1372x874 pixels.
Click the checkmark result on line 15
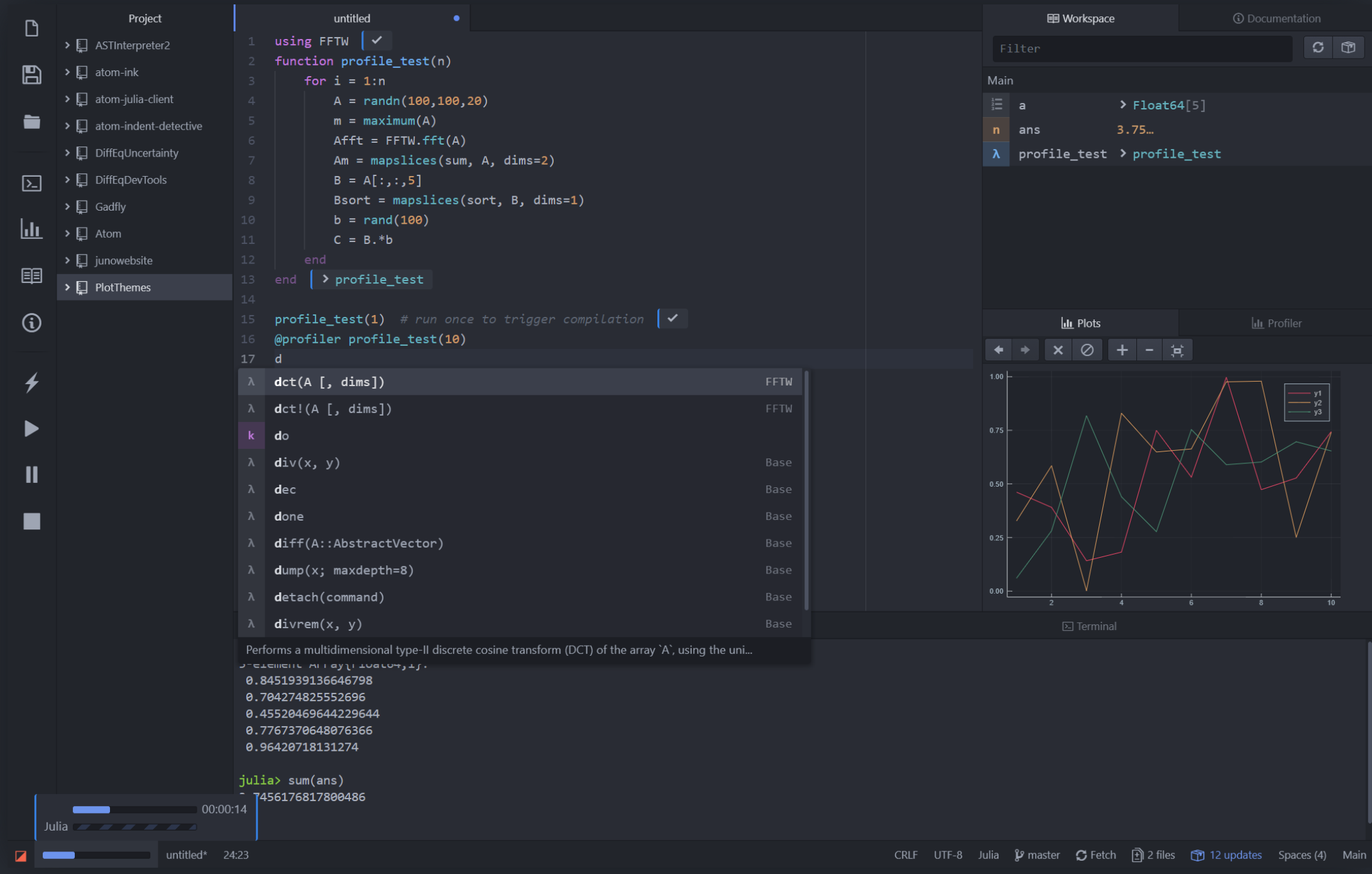(672, 318)
